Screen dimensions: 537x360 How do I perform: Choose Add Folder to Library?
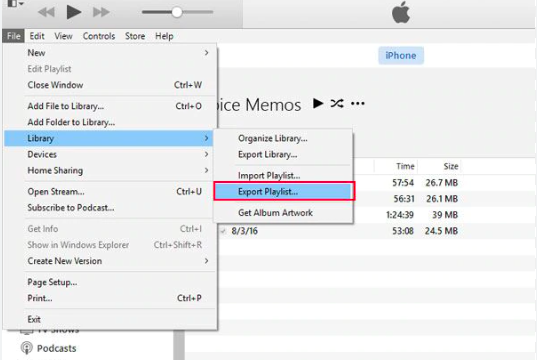(110, 122)
